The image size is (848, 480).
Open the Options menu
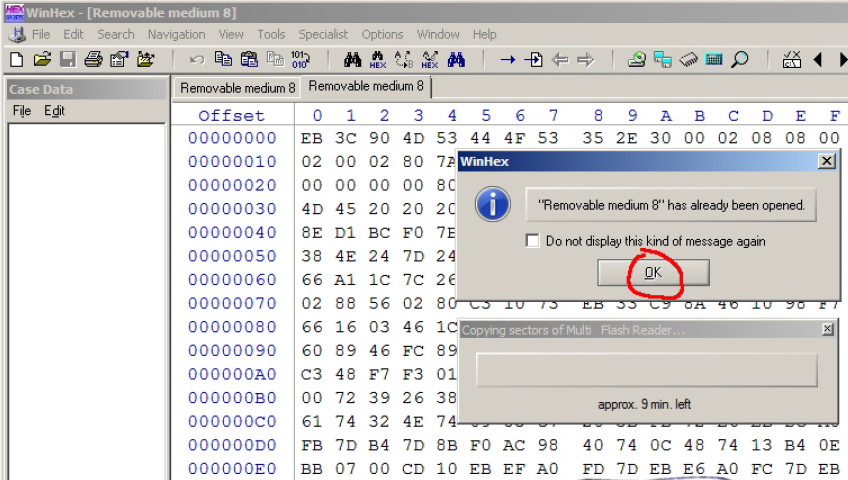382,35
